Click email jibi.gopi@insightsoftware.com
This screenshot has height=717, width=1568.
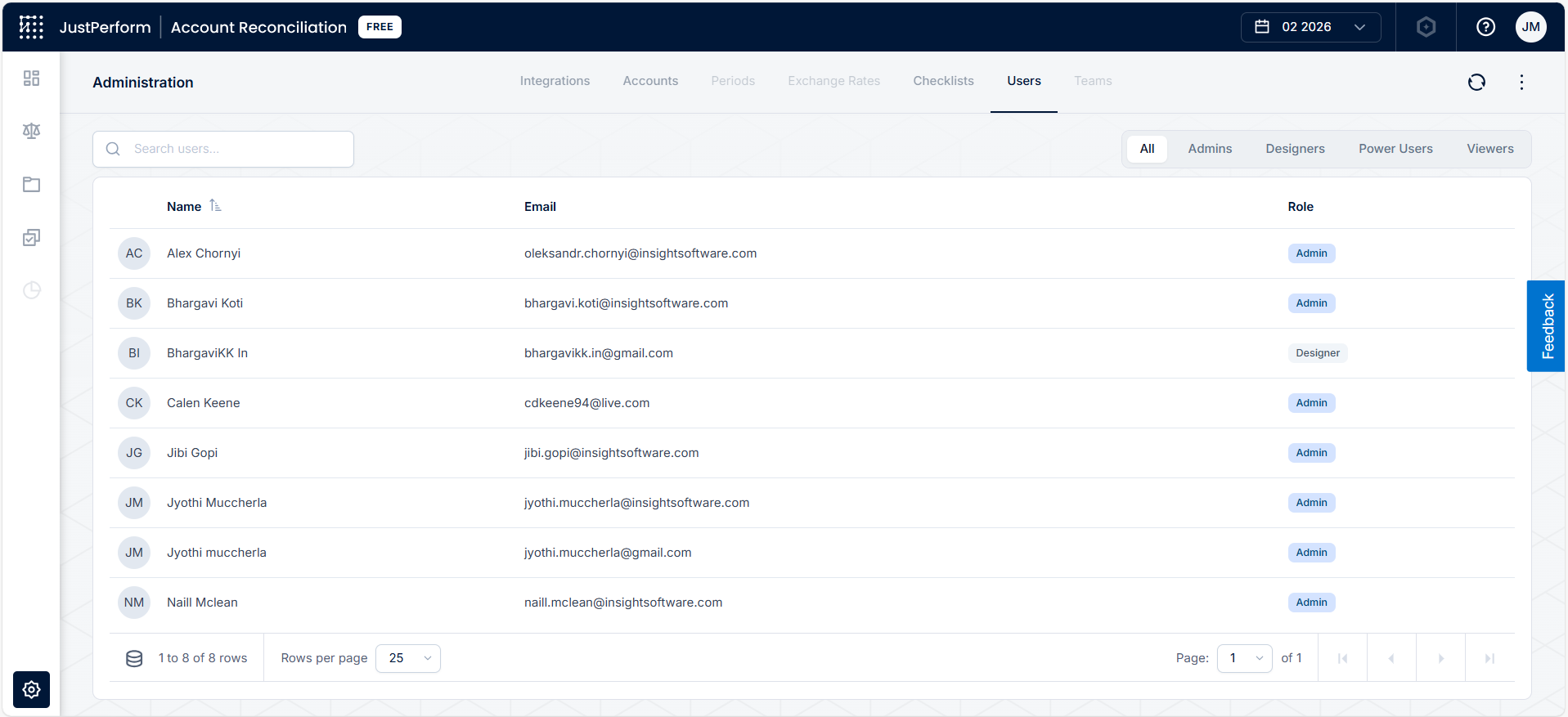611,453
